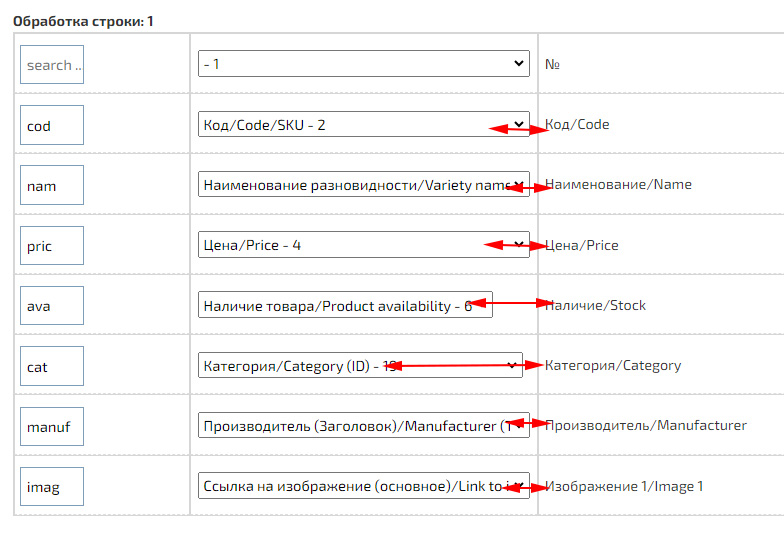Screen dimensions: 784x559
Task: Select the search field containing 'pric'
Action: 51,246
